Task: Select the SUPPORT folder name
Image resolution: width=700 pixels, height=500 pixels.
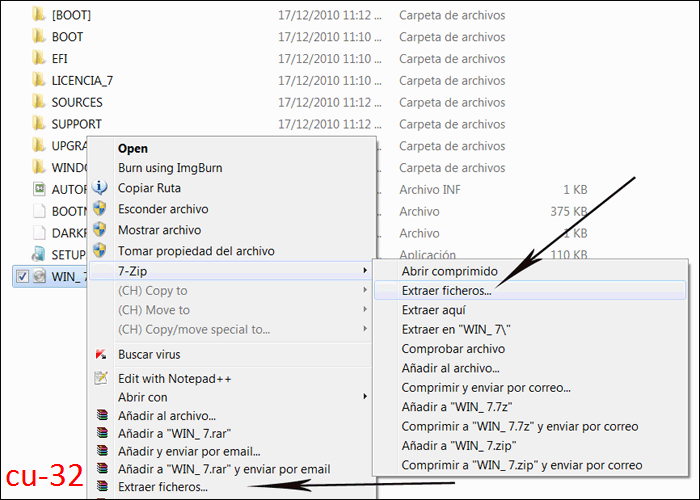Action: (76, 124)
